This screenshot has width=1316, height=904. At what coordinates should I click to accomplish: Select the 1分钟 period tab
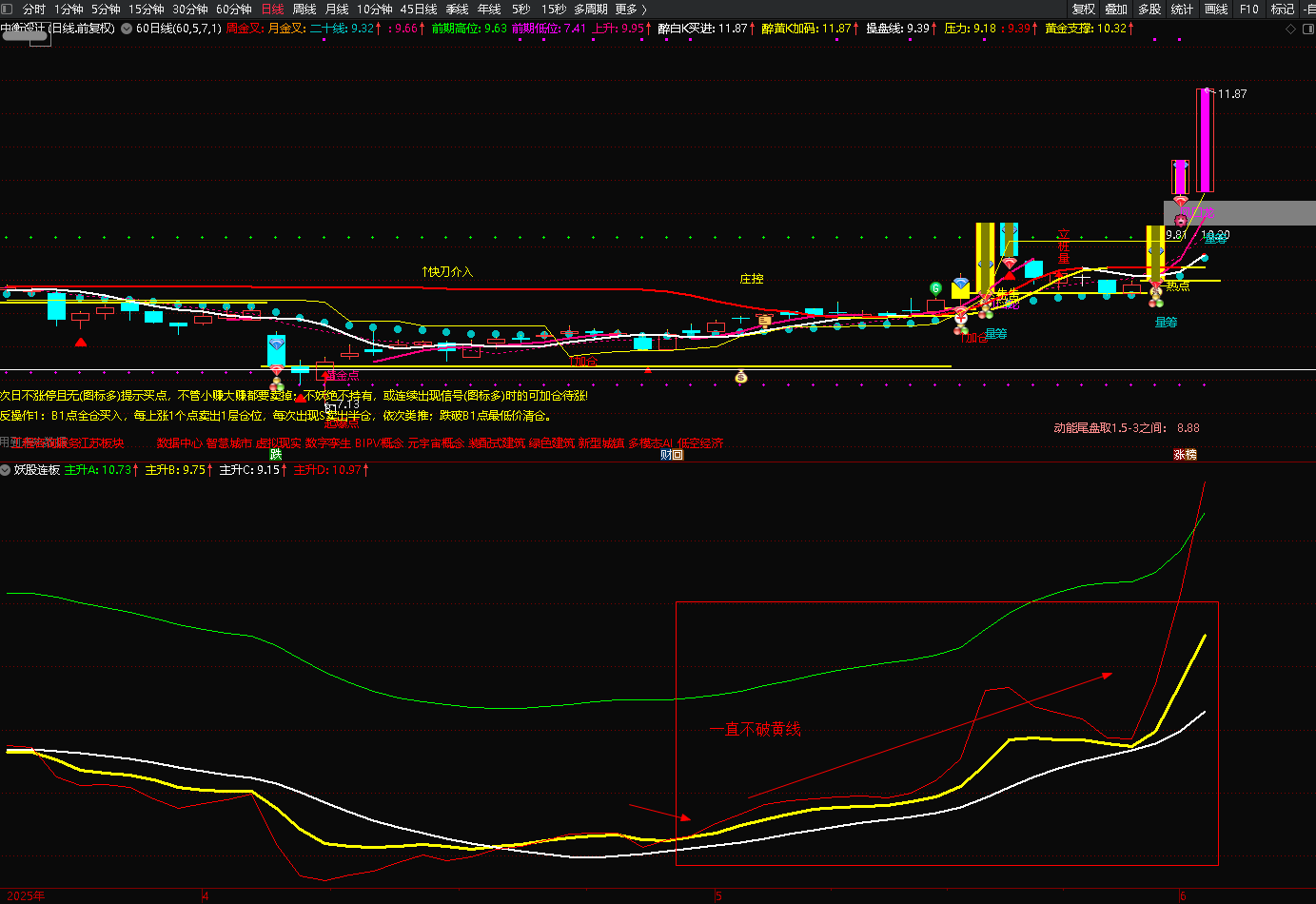coord(69,10)
